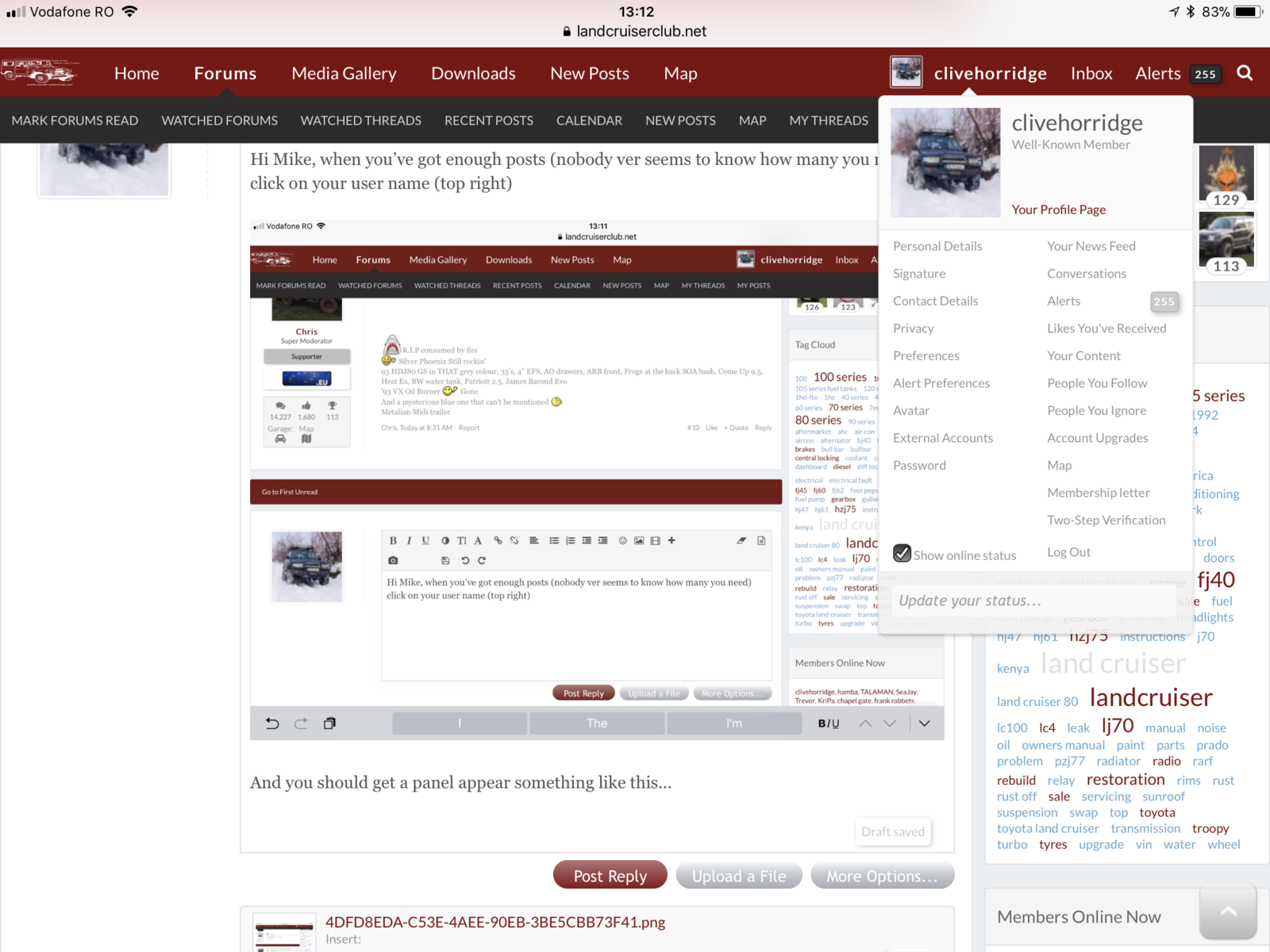Click the fj40 tag
Image resolution: width=1270 pixels, height=952 pixels.
(x=1216, y=580)
